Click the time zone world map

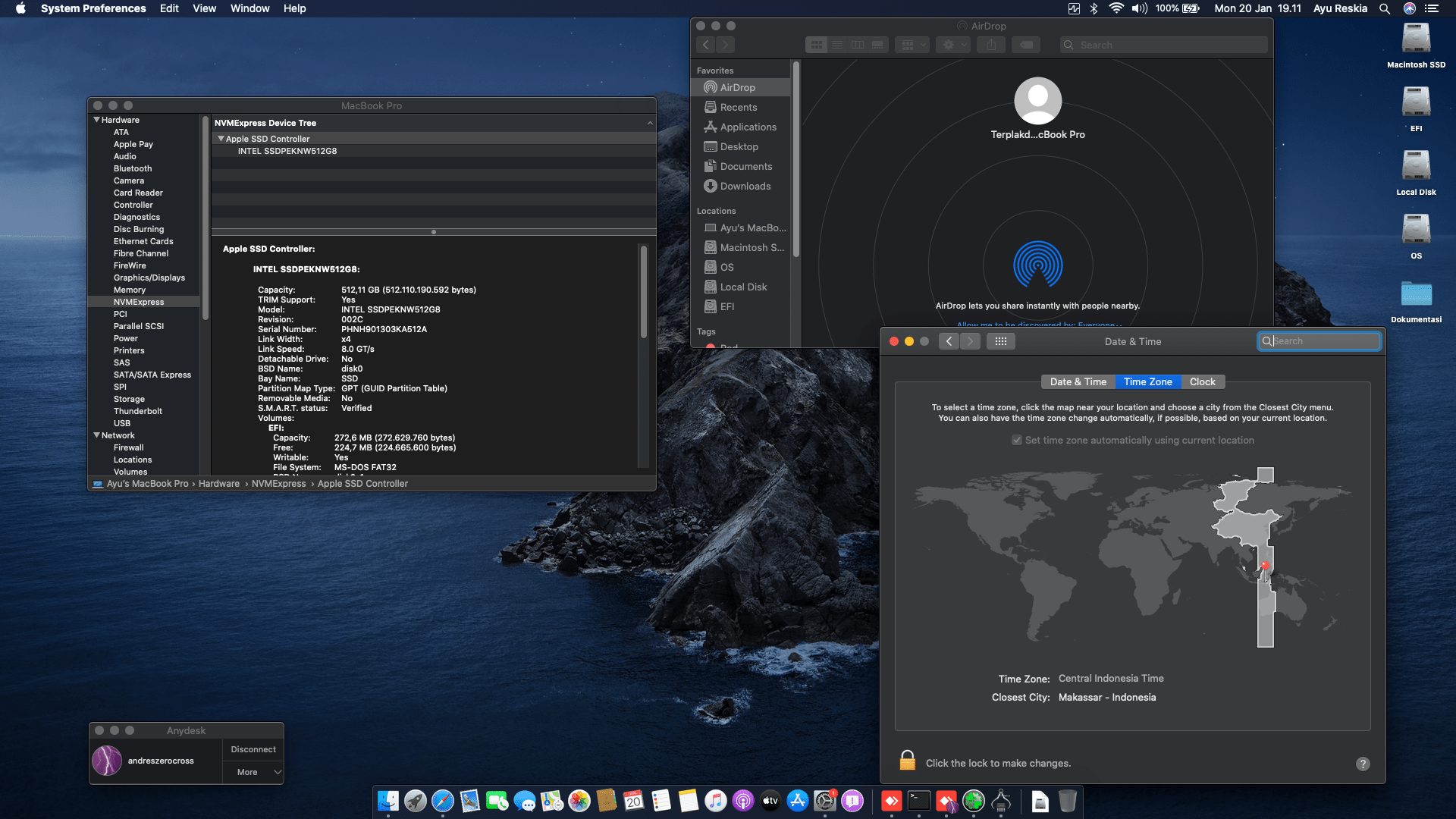coord(1132,557)
